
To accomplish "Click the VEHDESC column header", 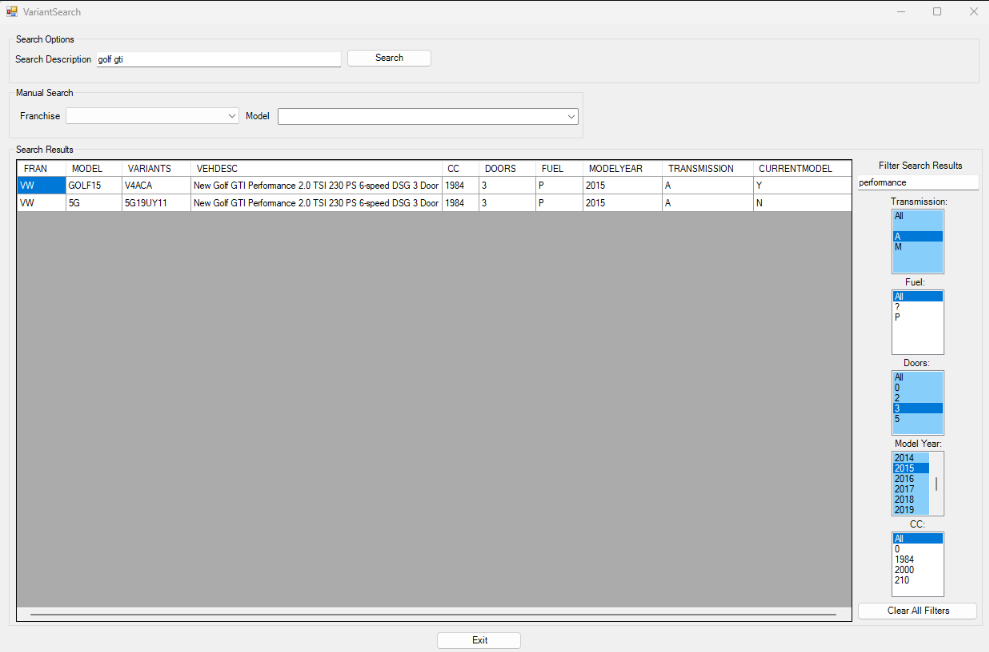I will click(x=317, y=169).
